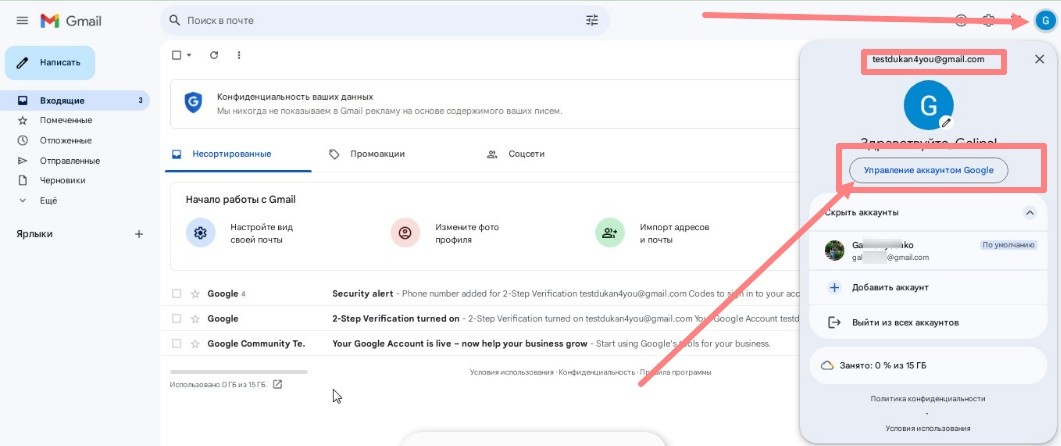Expand the Ещё folders list
Image resolution: width=1061 pixels, height=446 pixels.
tap(47, 201)
